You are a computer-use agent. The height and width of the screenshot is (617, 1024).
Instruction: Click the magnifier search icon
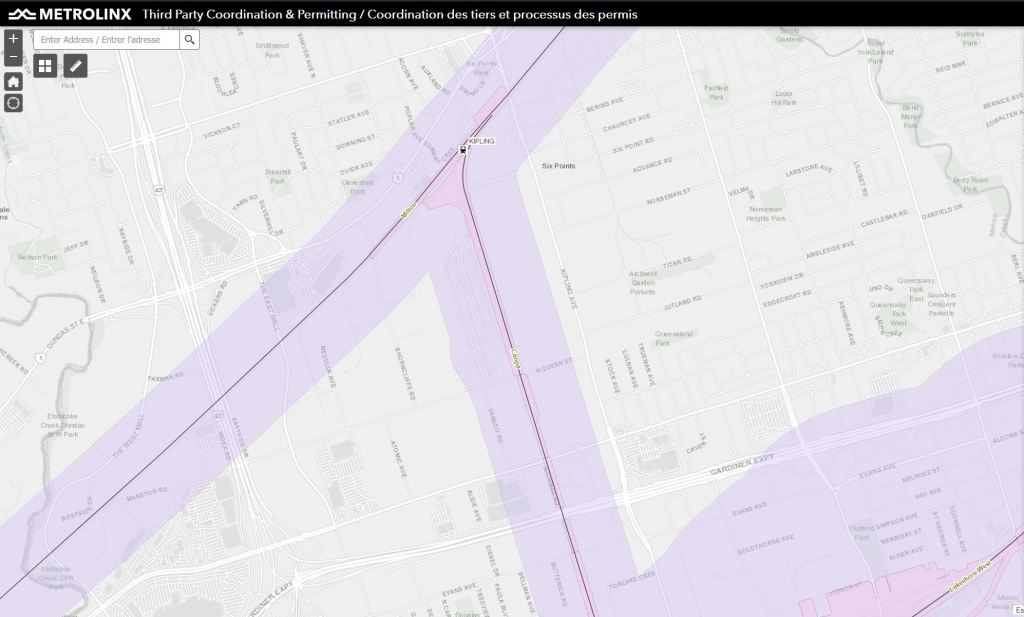189,39
